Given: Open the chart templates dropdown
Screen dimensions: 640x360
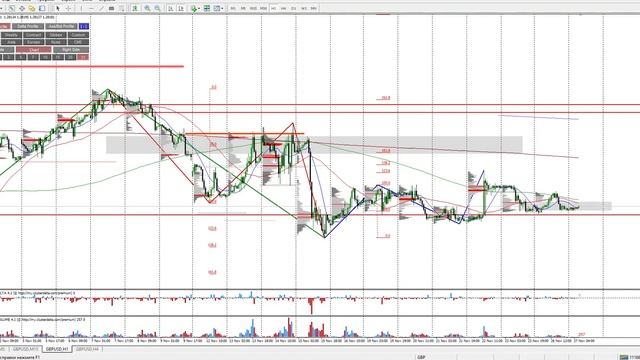Looking at the screenshot, I should pos(218,8).
